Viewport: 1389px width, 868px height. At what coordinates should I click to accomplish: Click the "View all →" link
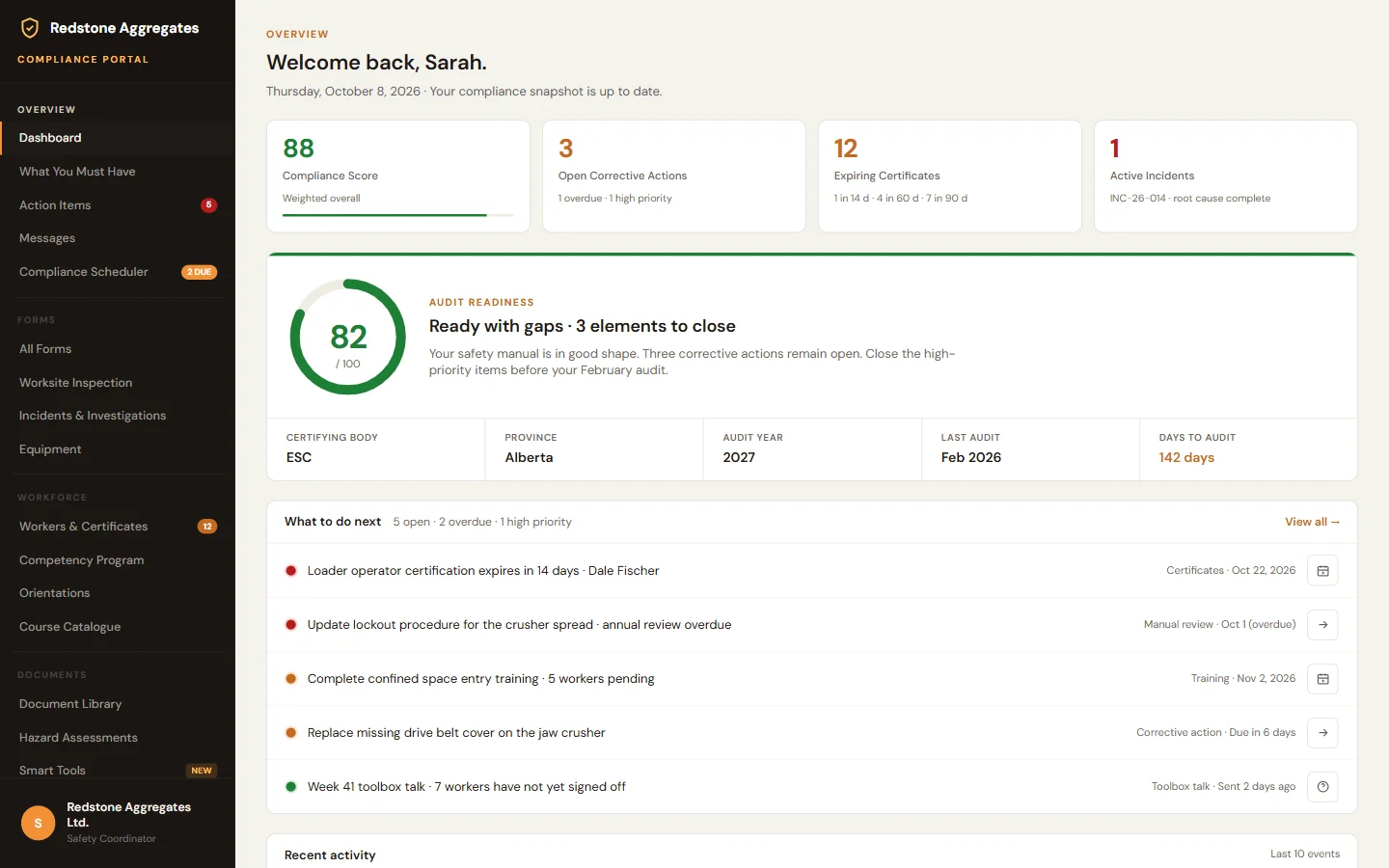pos(1312,522)
